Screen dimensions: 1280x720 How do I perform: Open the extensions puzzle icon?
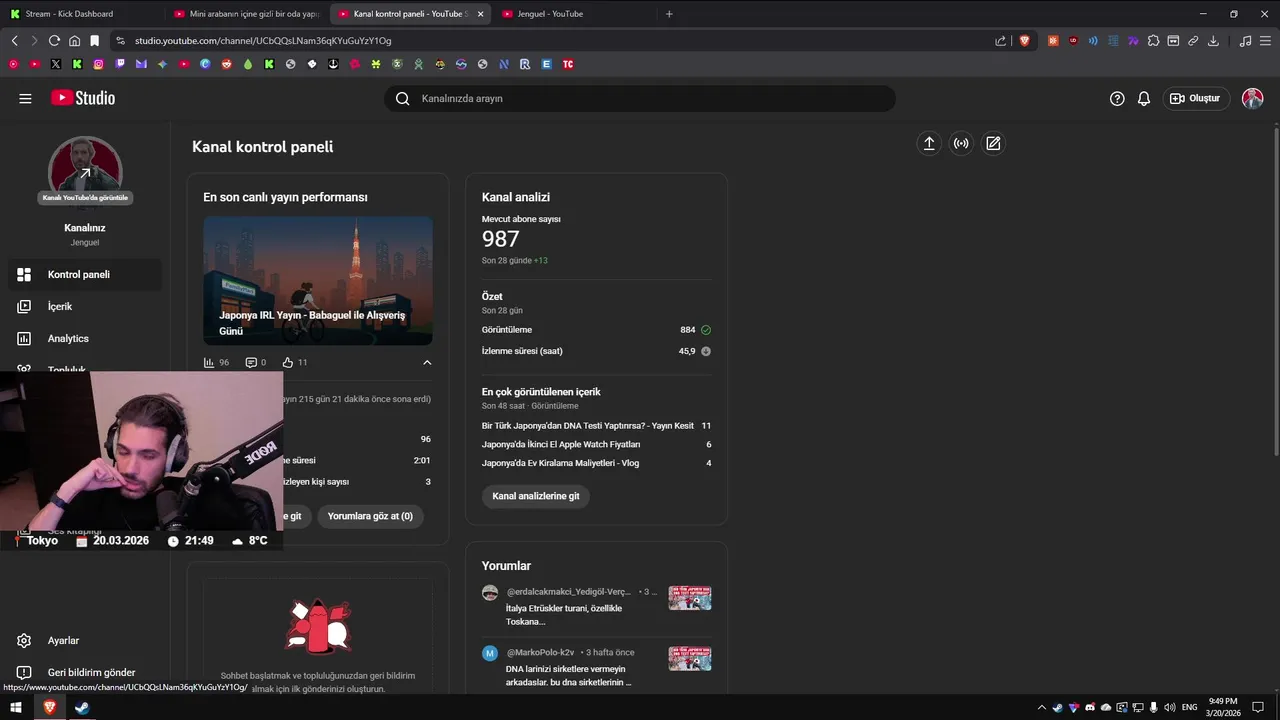tap(1153, 41)
